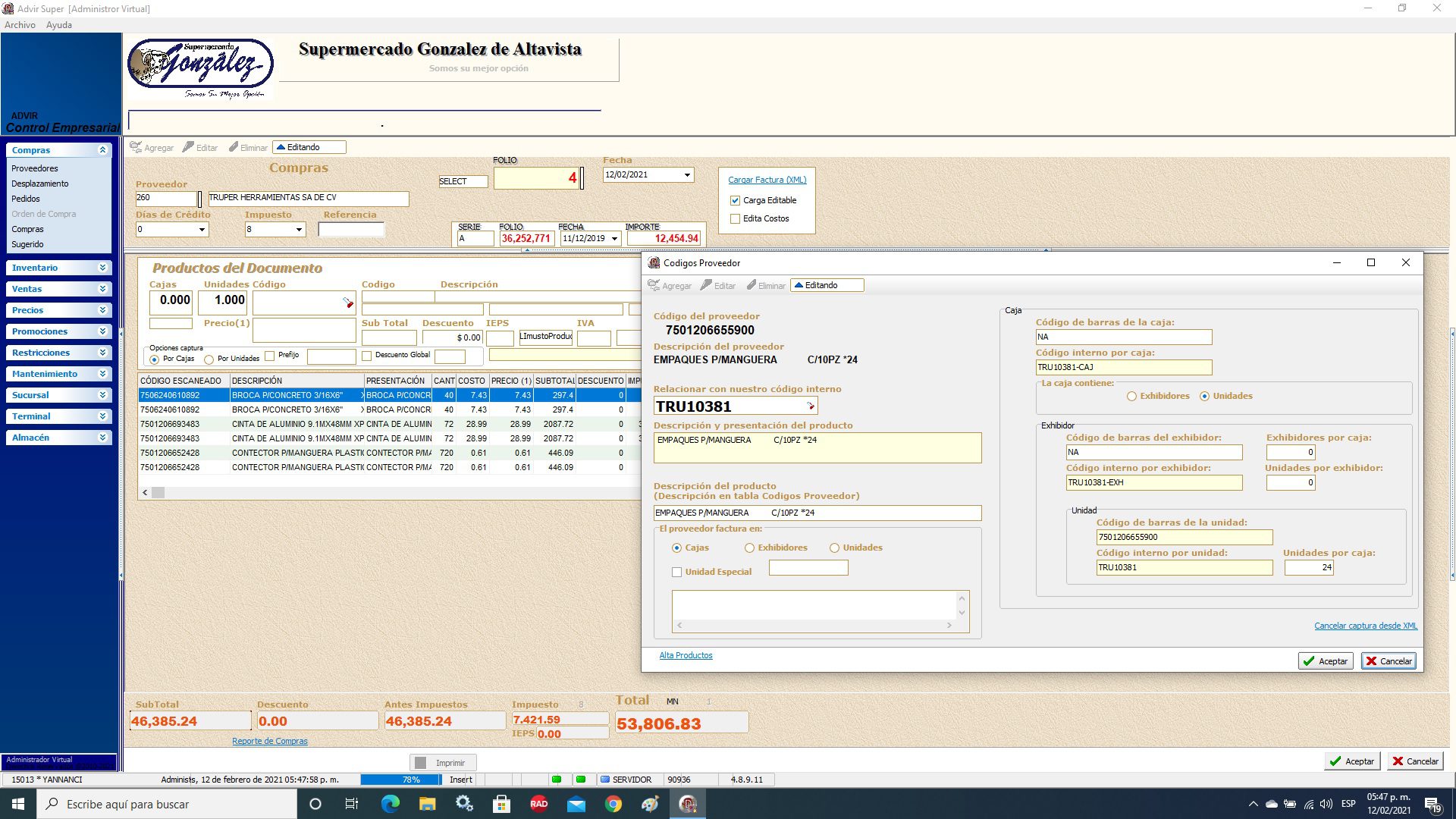
Task: Enable Prefijo checkbox
Action: click(269, 355)
